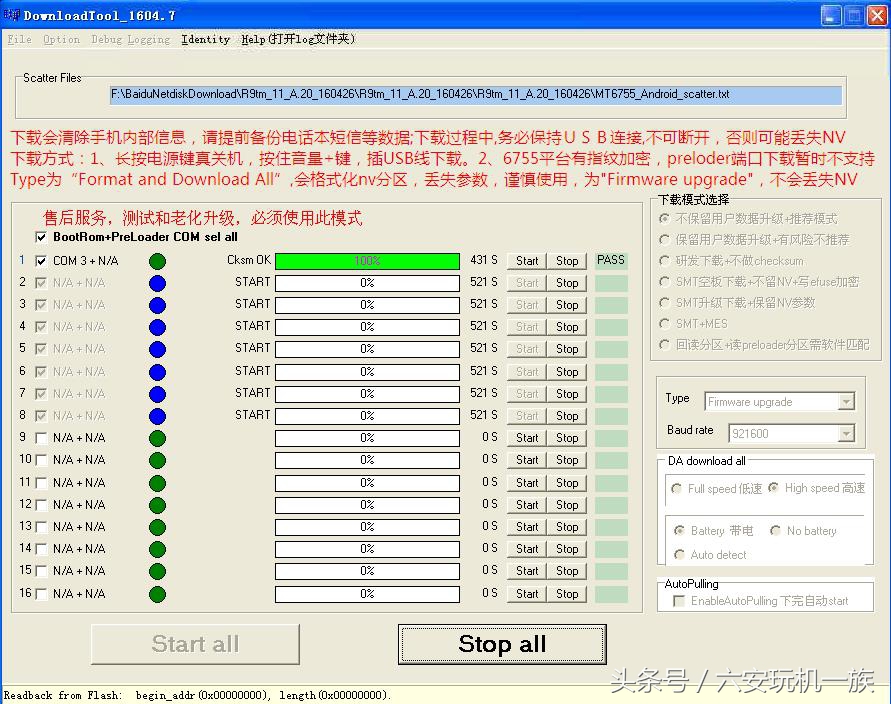The height and width of the screenshot is (704, 891).
Task: Click the blue indicator on row 8
Action: click(158, 415)
